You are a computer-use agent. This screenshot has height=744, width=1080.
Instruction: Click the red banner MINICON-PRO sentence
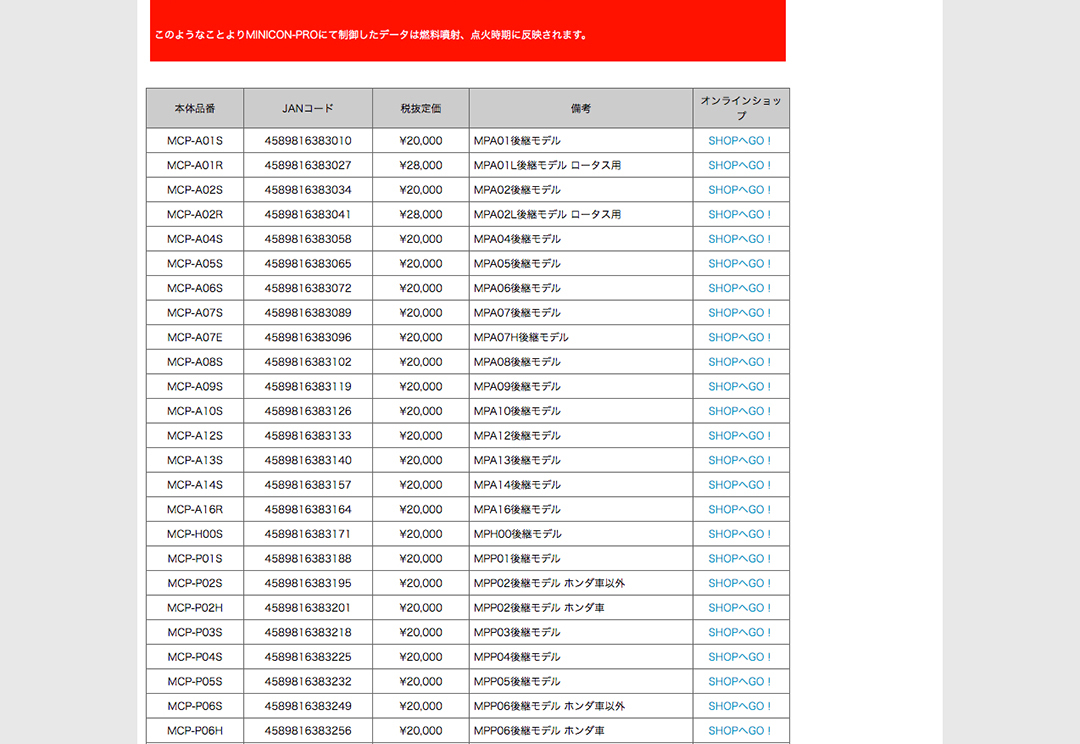coord(371,34)
